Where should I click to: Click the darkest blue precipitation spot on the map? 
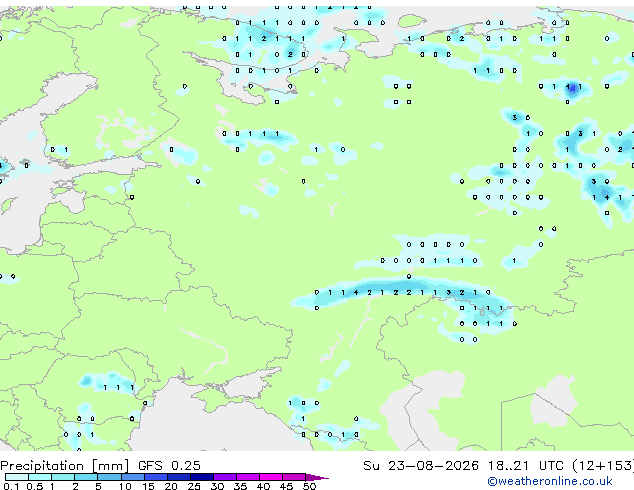pyautogui.click(x=573, y=89)
